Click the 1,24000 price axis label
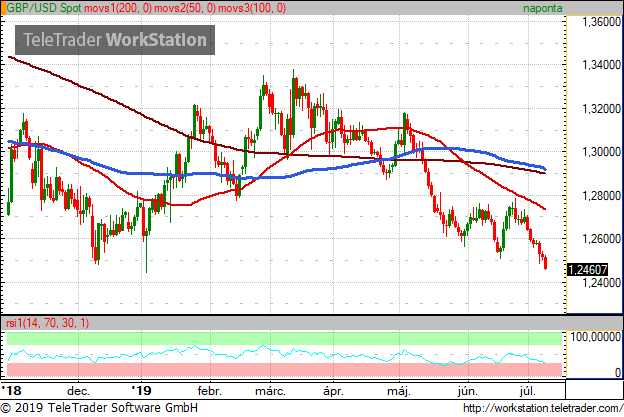 point(601,283)
